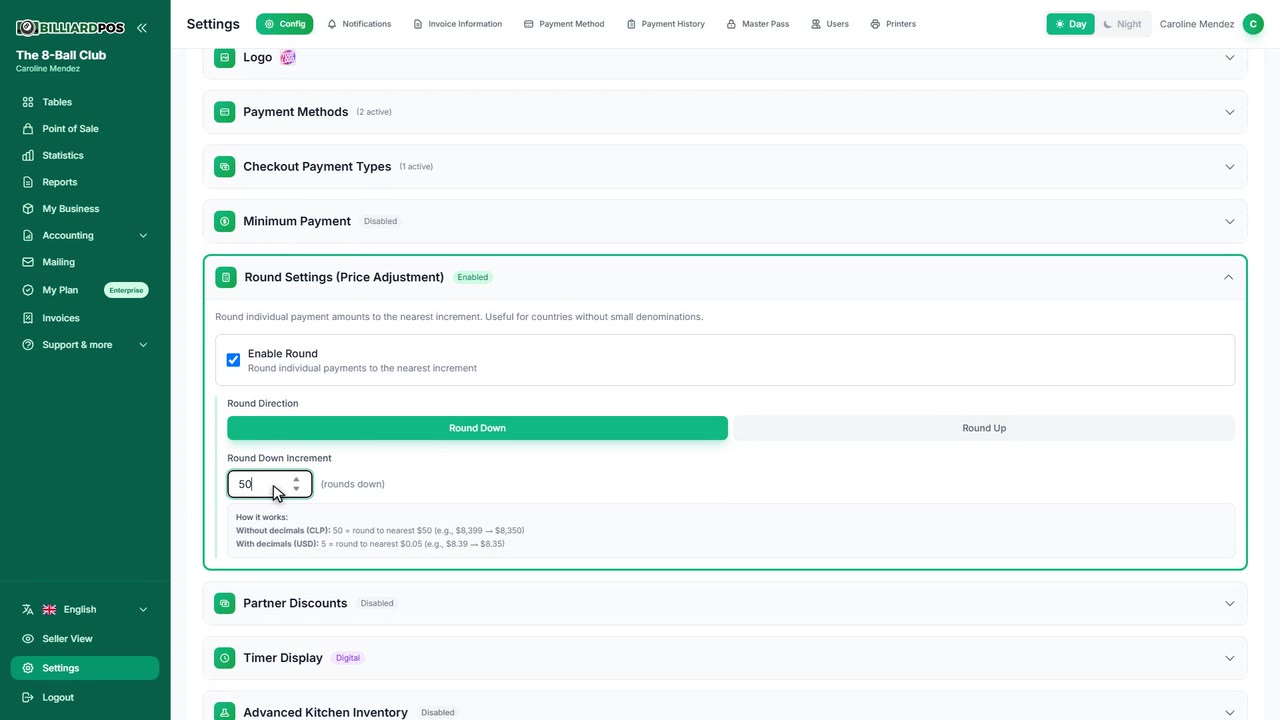Image resolution: width=1280 pixels, height=720 pixels.
Task: Click the Enterprise plan badge
Action: tap(126, 290)
